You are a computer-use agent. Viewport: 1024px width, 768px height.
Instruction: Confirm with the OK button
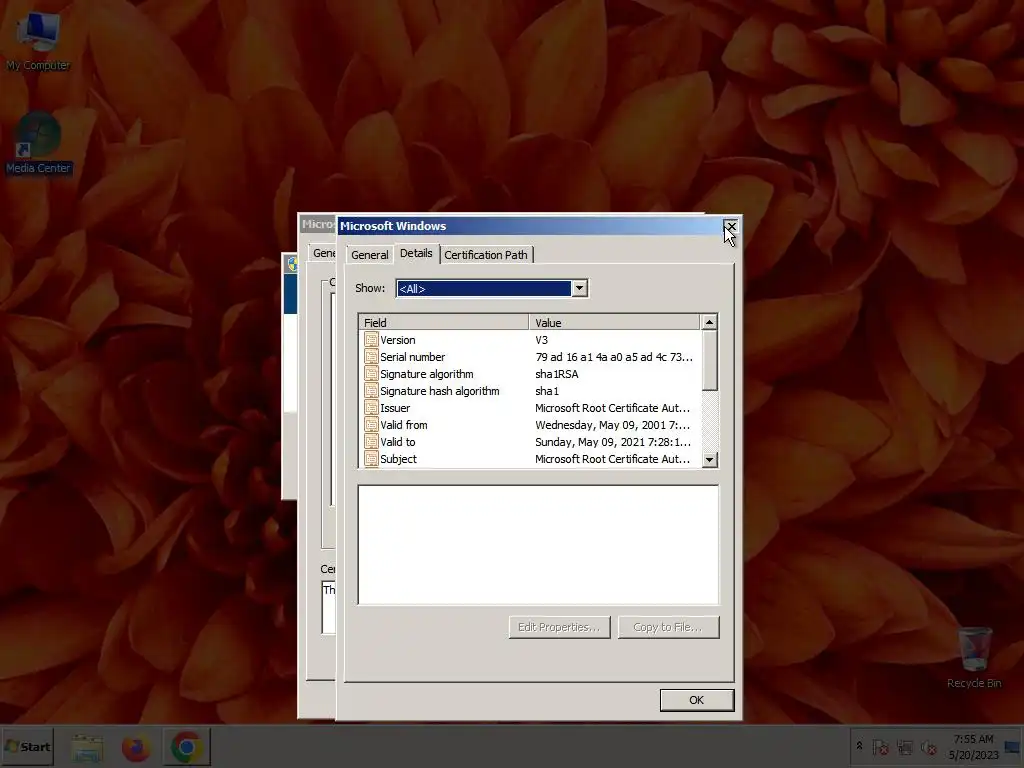pos(697,700)
